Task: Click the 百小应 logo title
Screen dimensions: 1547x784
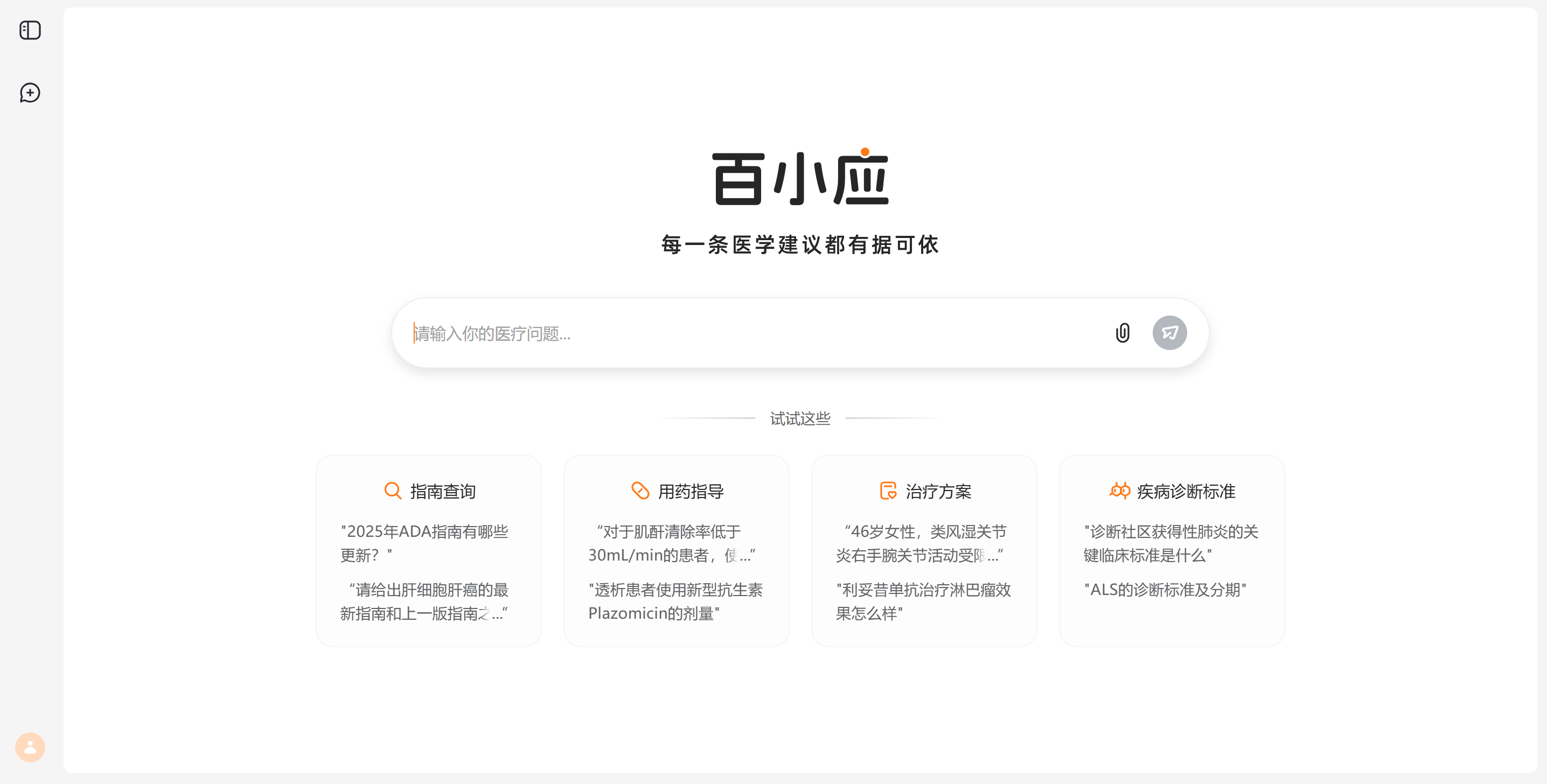Action: pos(800,178)
